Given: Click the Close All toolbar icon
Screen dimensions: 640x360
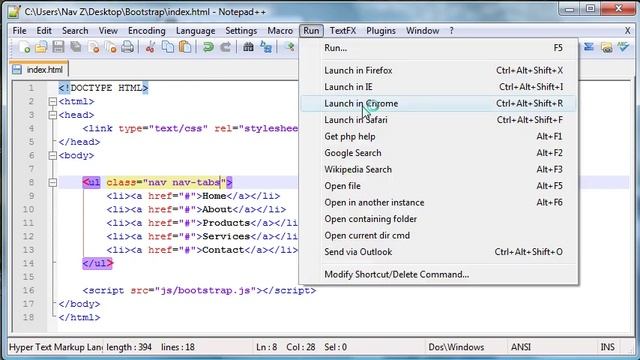Looking at the screenshot, I should pyautogui.click(x=111, y=47).
